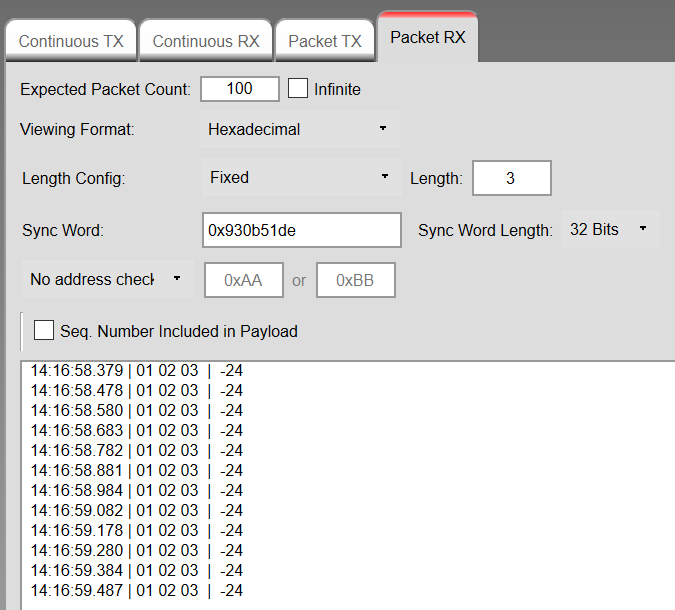Select the Packet RX tab
Image resolution: width=675 pixels, height=610 pixels.
[427, 37]
